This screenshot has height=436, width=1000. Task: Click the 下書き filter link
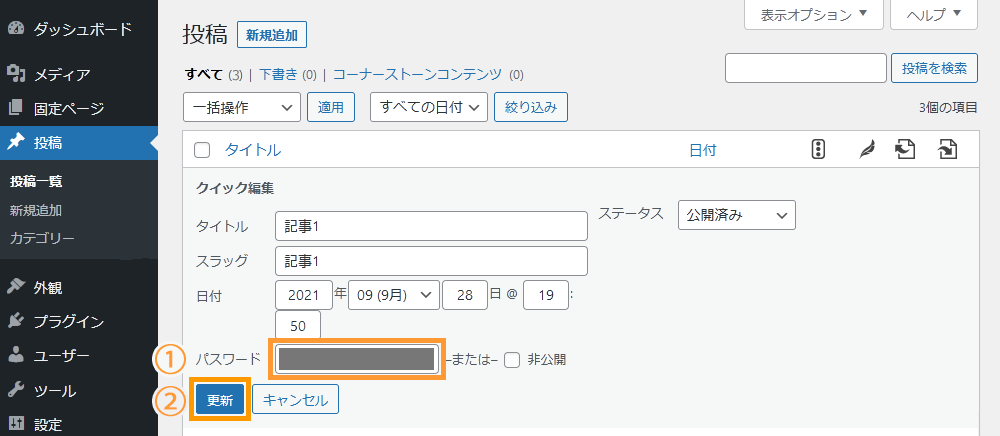278,74
